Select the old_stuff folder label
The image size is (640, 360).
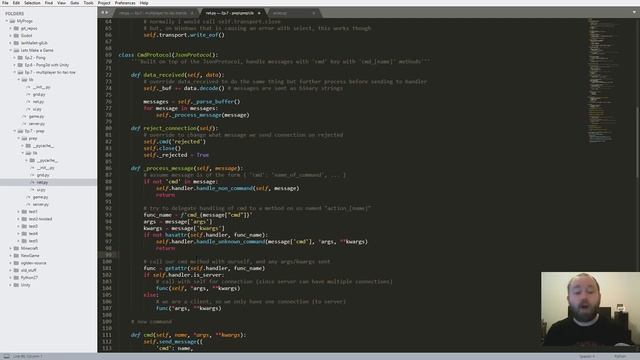pos(29,270)
